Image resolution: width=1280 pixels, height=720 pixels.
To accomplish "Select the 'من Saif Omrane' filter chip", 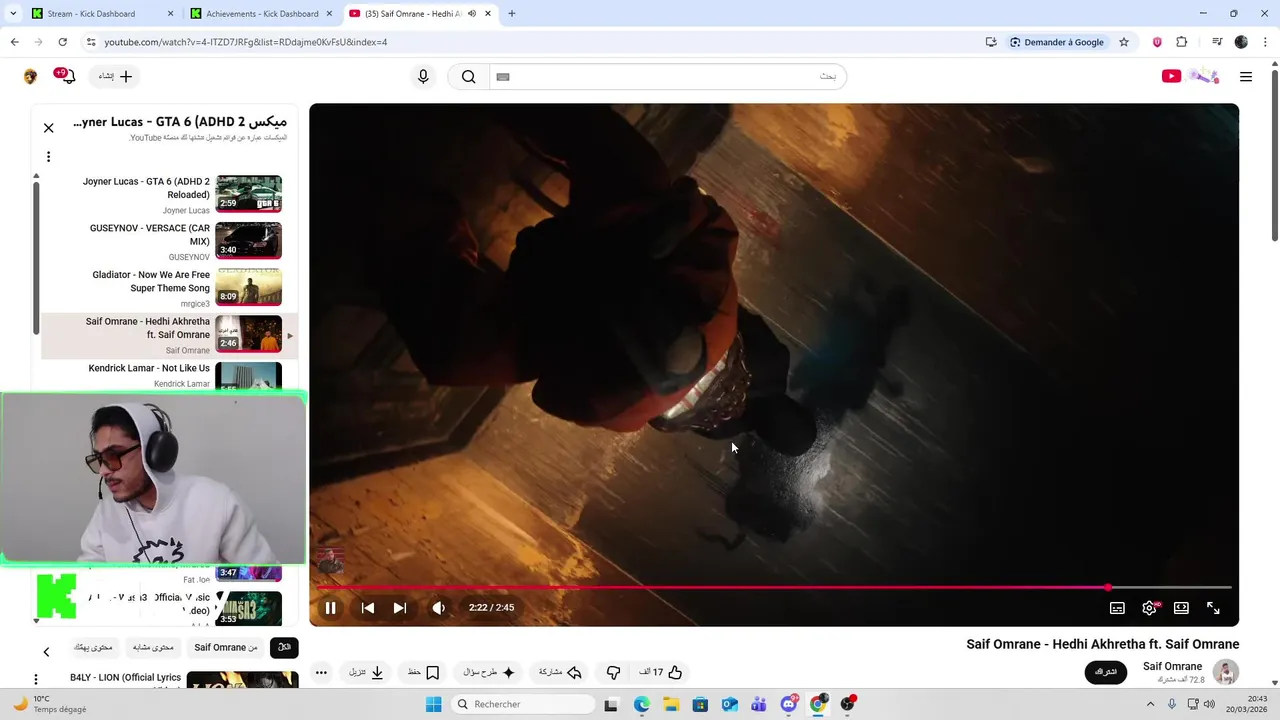I will pos(225,647).
